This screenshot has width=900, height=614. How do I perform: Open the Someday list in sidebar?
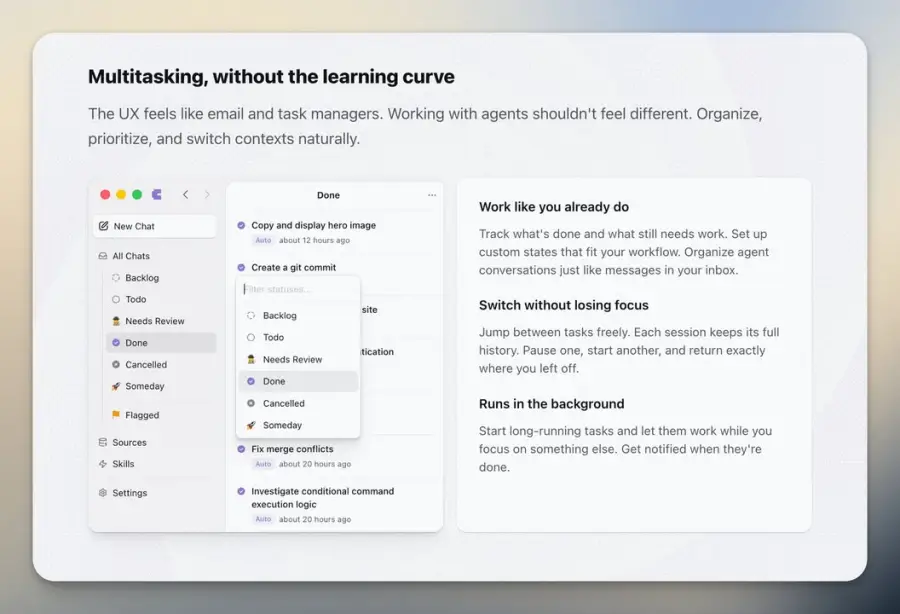click(161, 386)
